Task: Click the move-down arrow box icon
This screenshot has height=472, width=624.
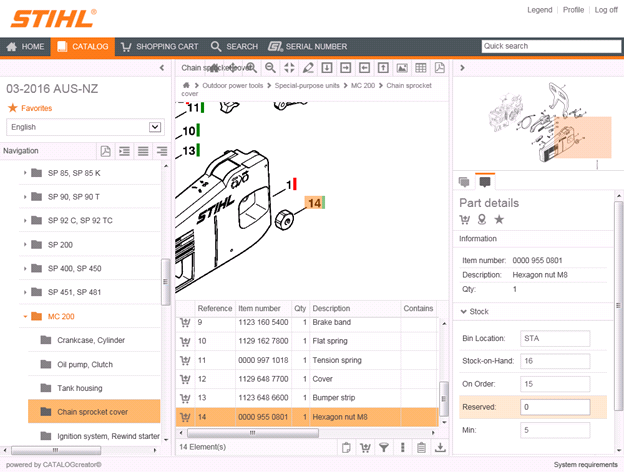Action: point(327,68)
